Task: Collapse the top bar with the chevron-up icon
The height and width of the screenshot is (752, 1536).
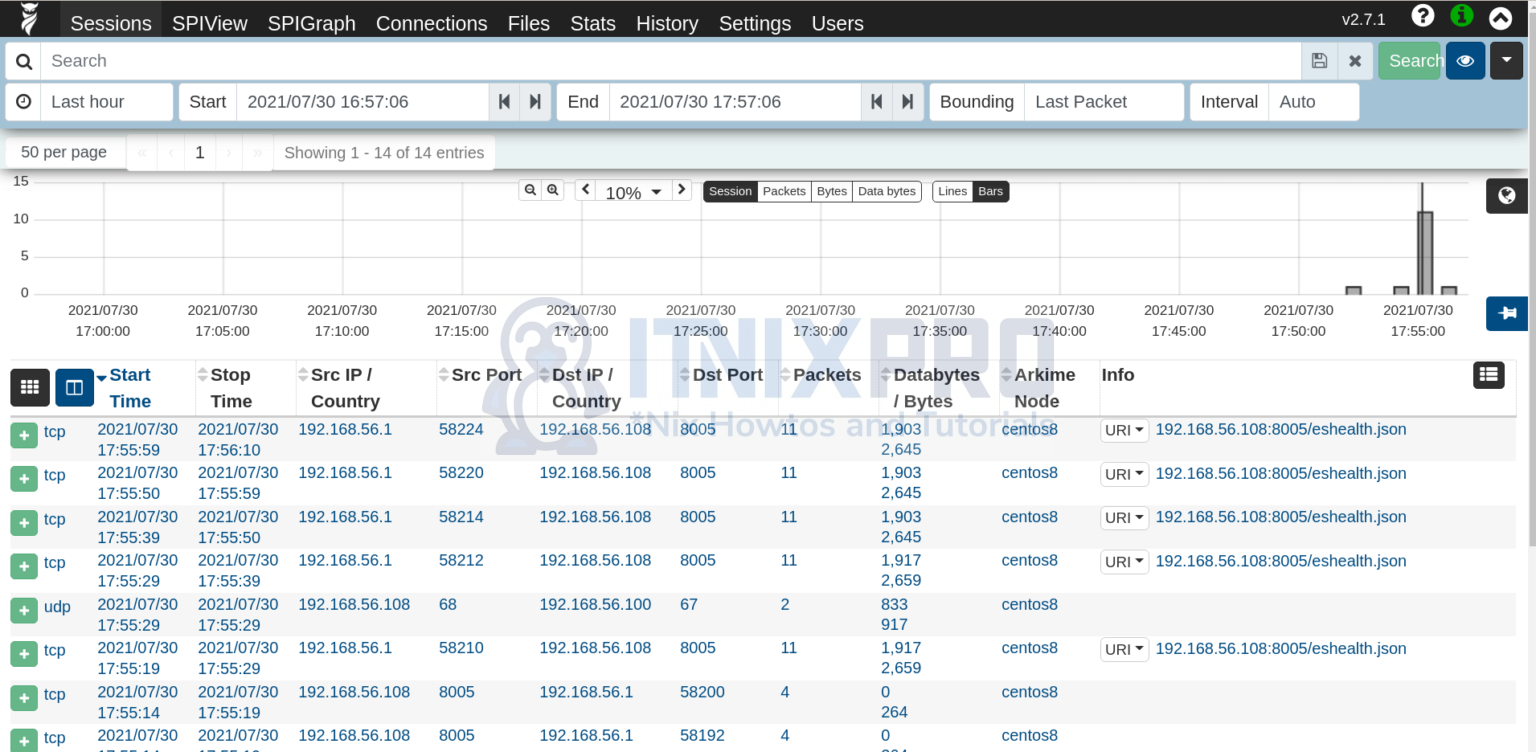Action: click(1501, 17)
